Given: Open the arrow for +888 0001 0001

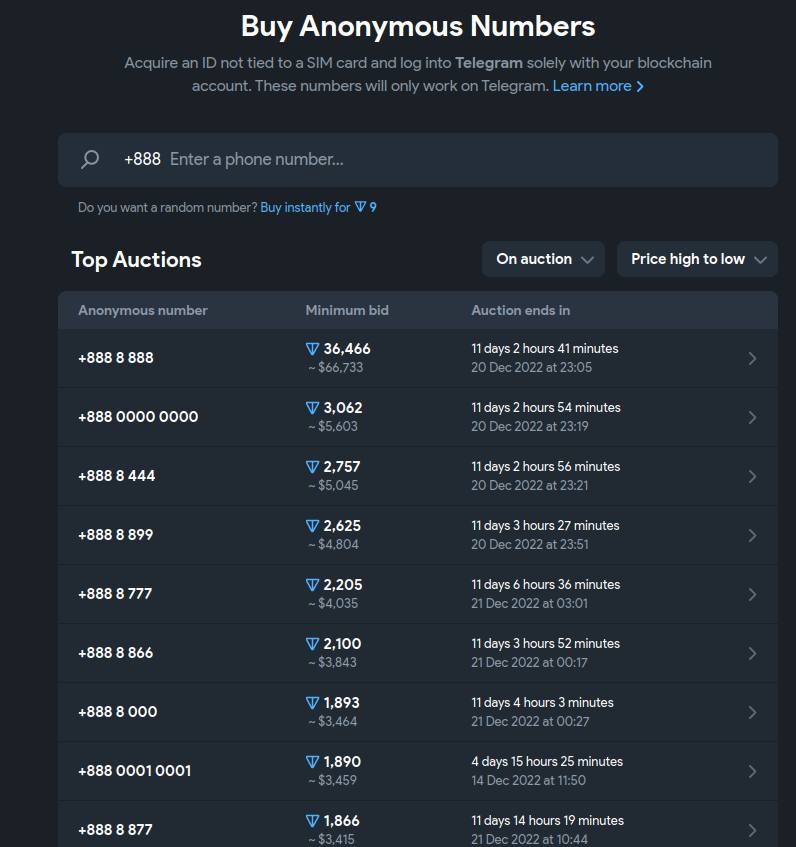Looking at the screenshot, I should tap(752, 771).
